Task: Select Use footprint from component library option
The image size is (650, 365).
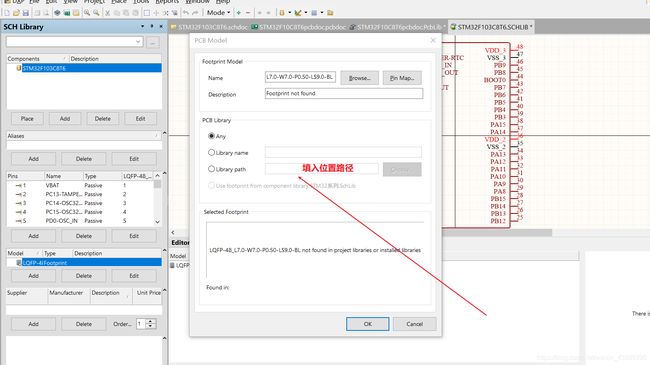Action: [x=211, y=185]
